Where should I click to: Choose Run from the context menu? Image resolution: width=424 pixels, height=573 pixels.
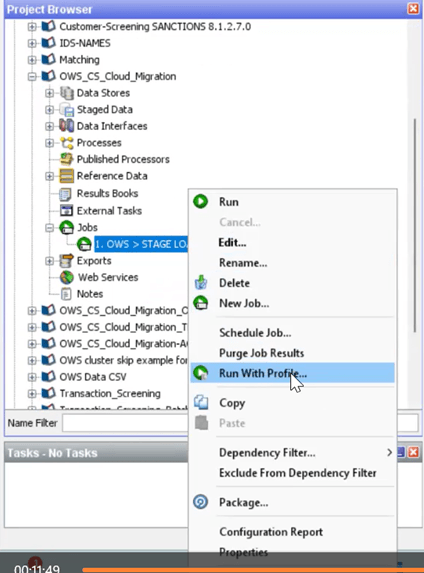292,202
